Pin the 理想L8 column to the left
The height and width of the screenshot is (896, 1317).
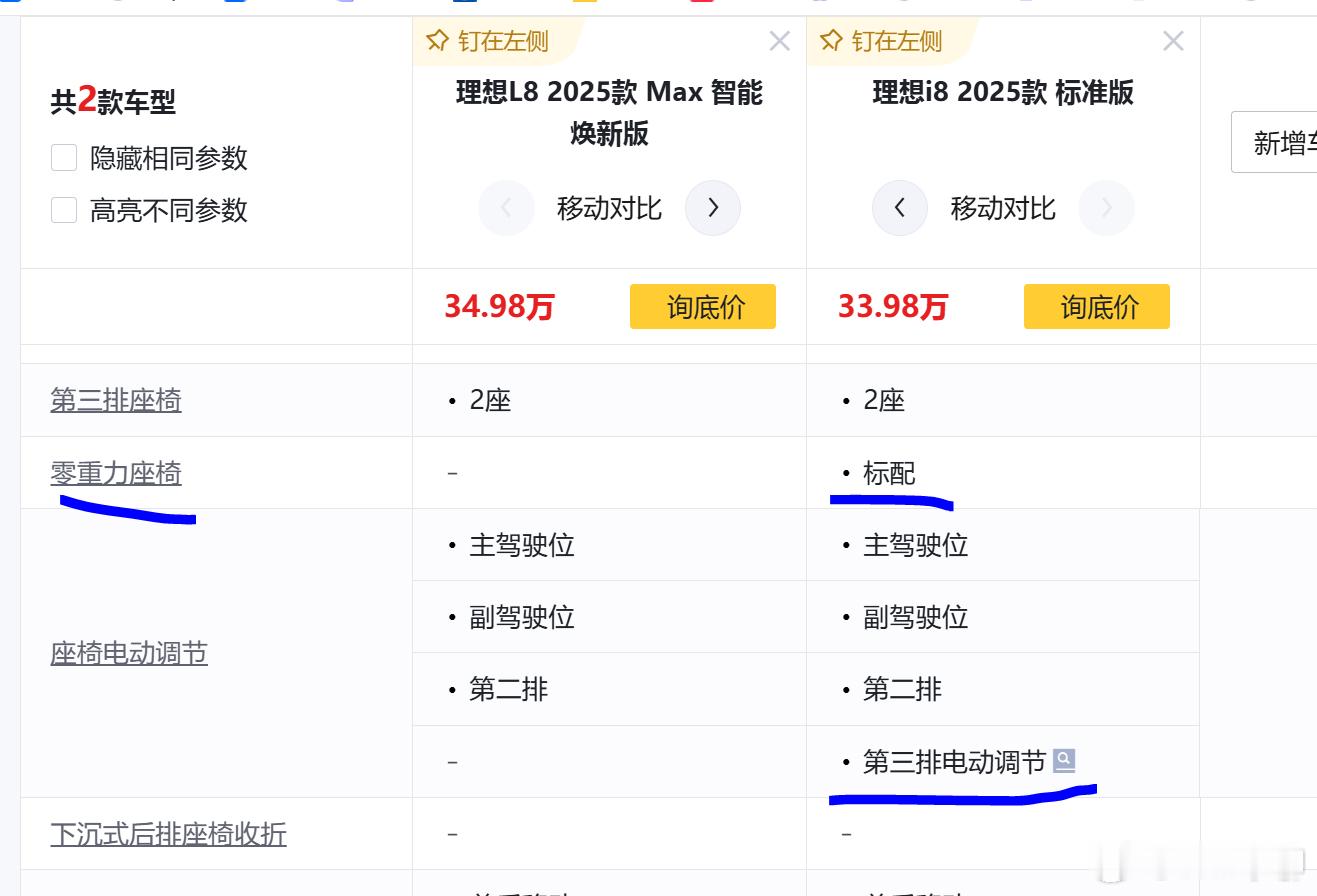(x=488, y=41)
